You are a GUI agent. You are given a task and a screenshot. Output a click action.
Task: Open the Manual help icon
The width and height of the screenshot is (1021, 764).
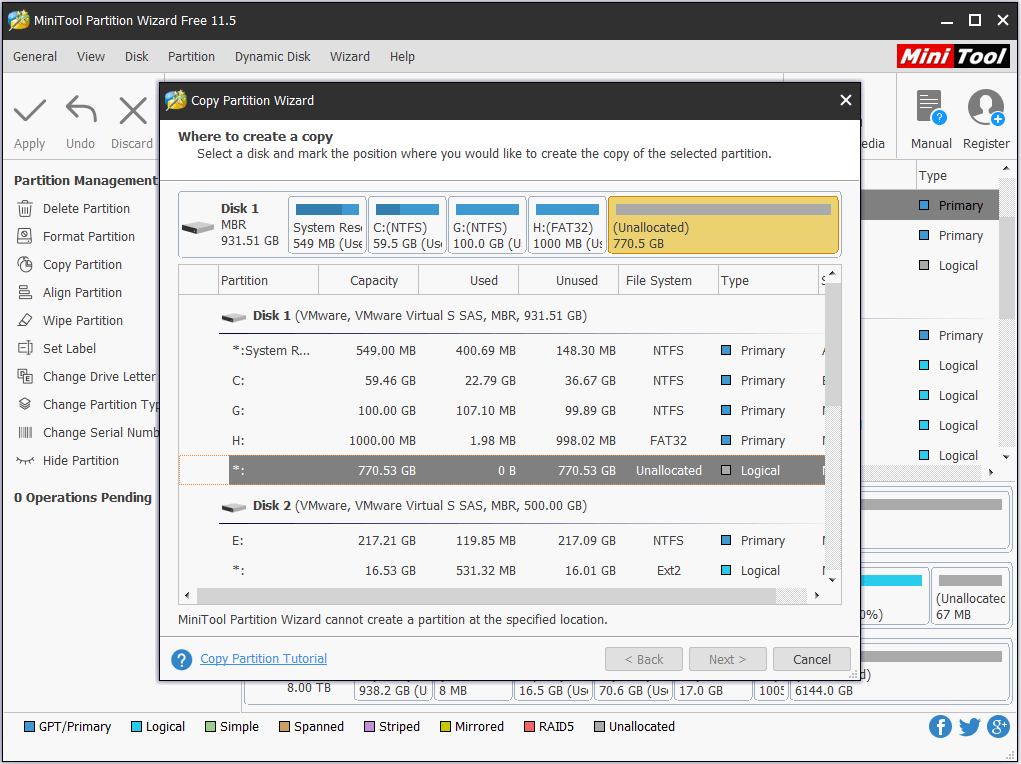pyautogui.click(x=930, y=107)
